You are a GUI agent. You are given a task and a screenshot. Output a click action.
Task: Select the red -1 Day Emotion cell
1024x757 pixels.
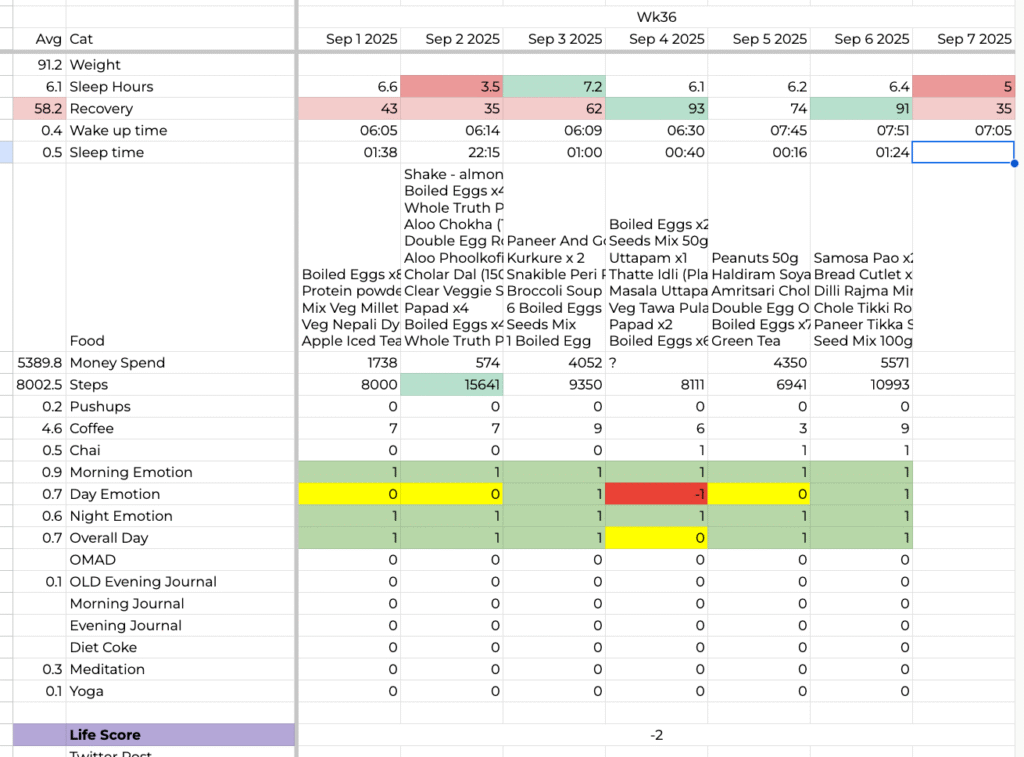point(657,494)
